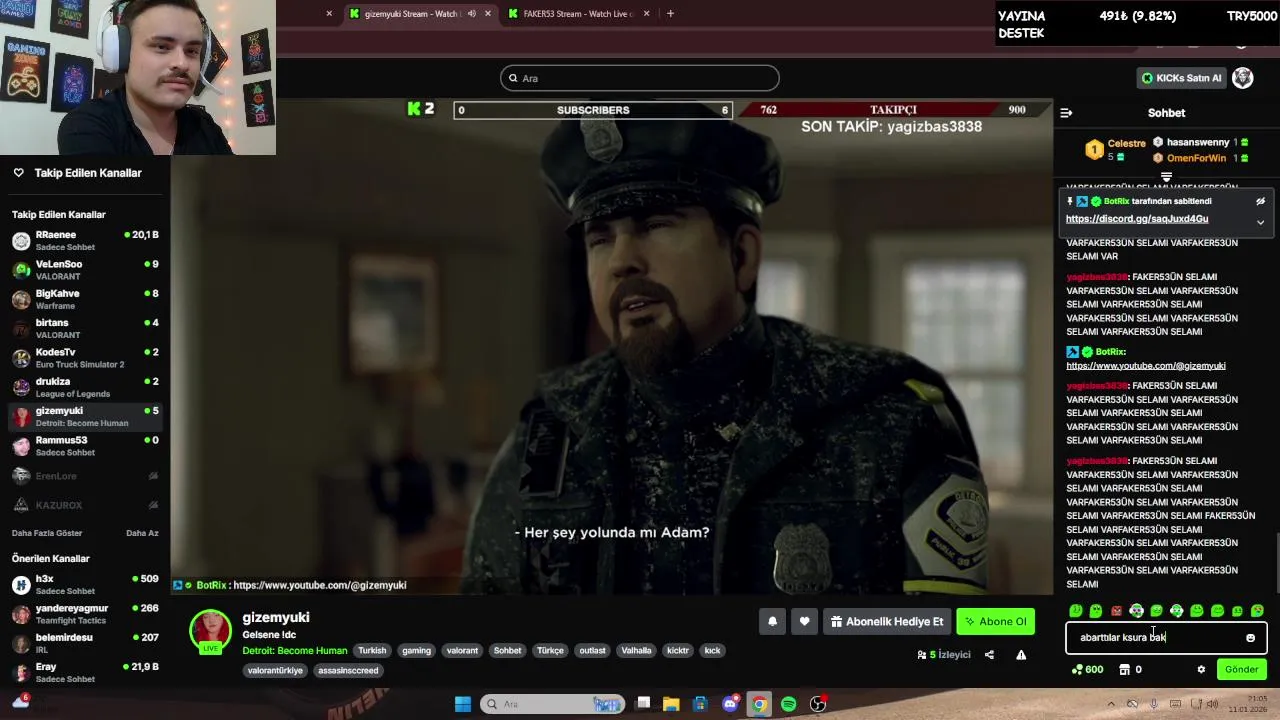Screen dimensions: 1280x720
Task: Share the stream via share icon
Action: 989,655
